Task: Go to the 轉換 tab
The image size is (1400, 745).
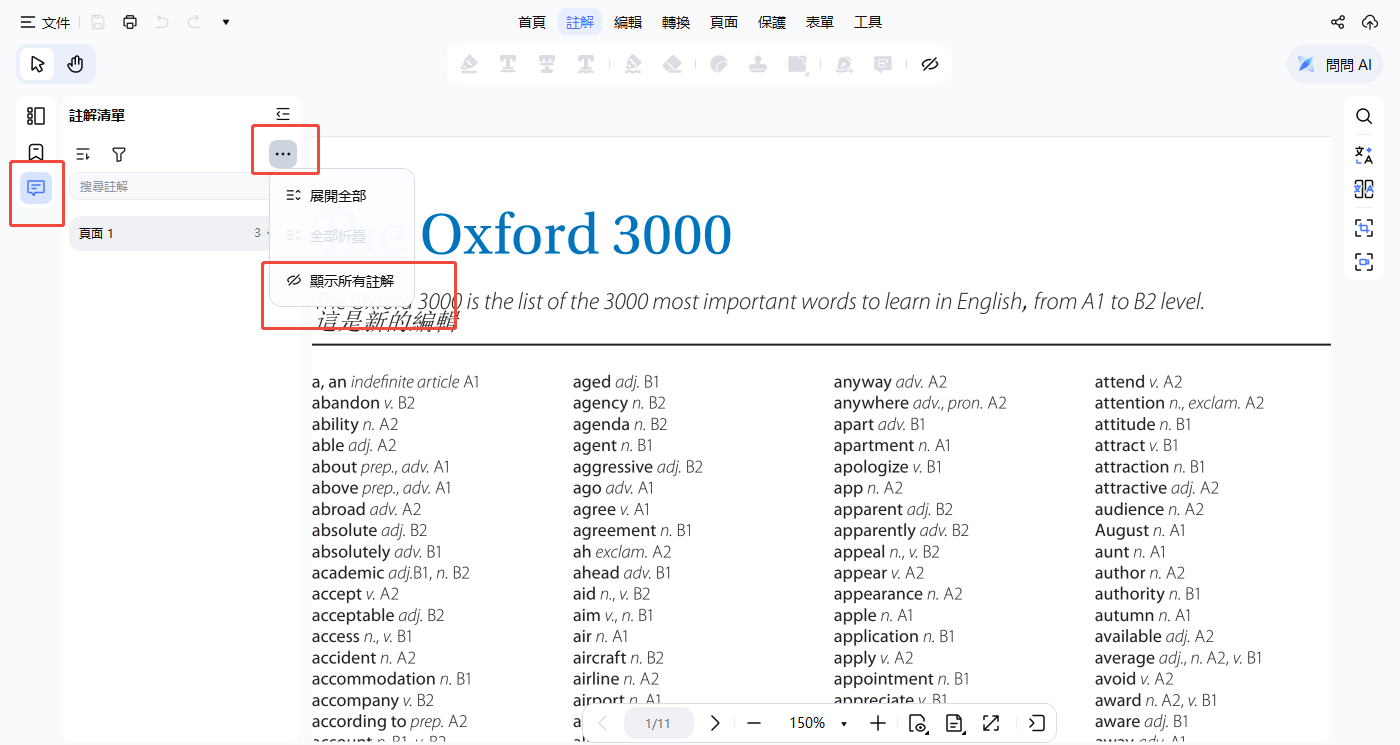Action: tap(676, 22)
